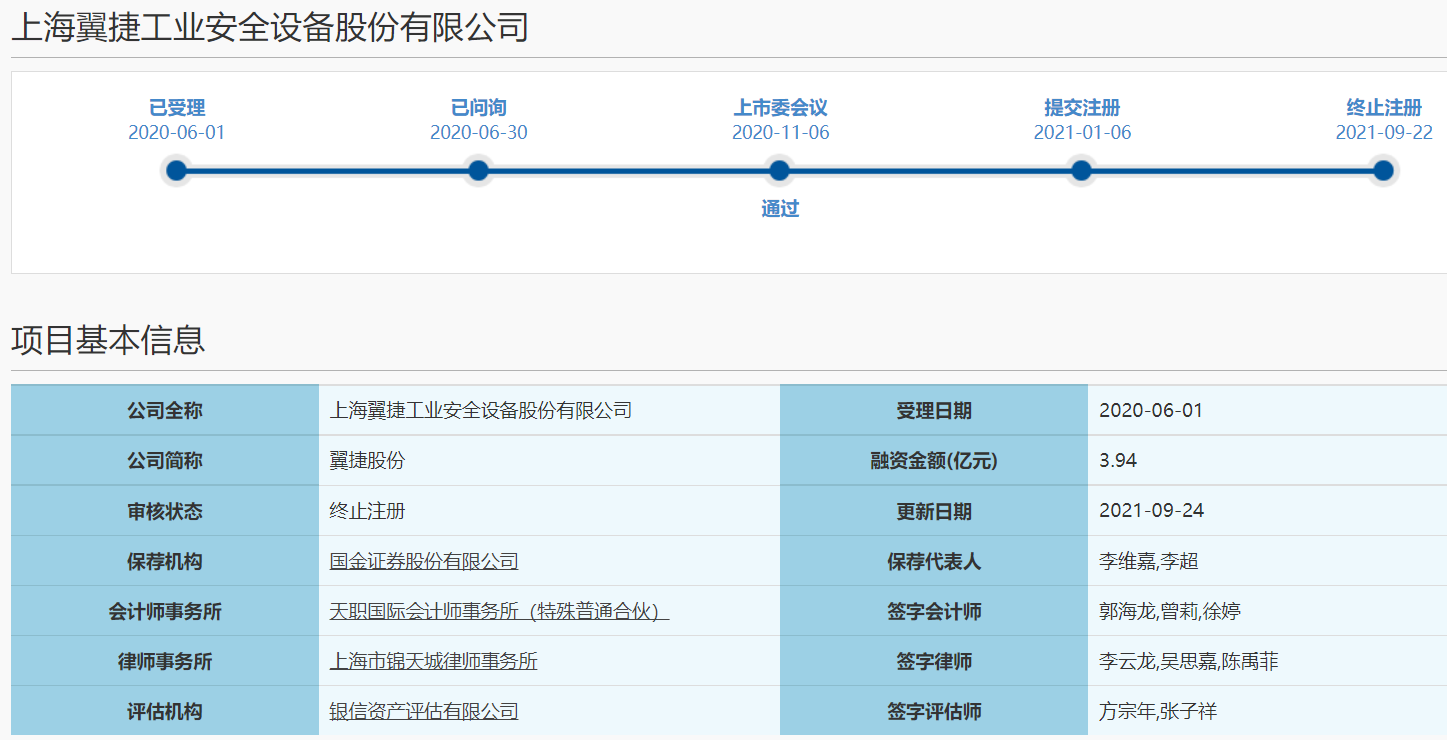Viewport: 1447px width, 740px height.
Task: Click the 已问询 stage label
Action: coord(478,108)
